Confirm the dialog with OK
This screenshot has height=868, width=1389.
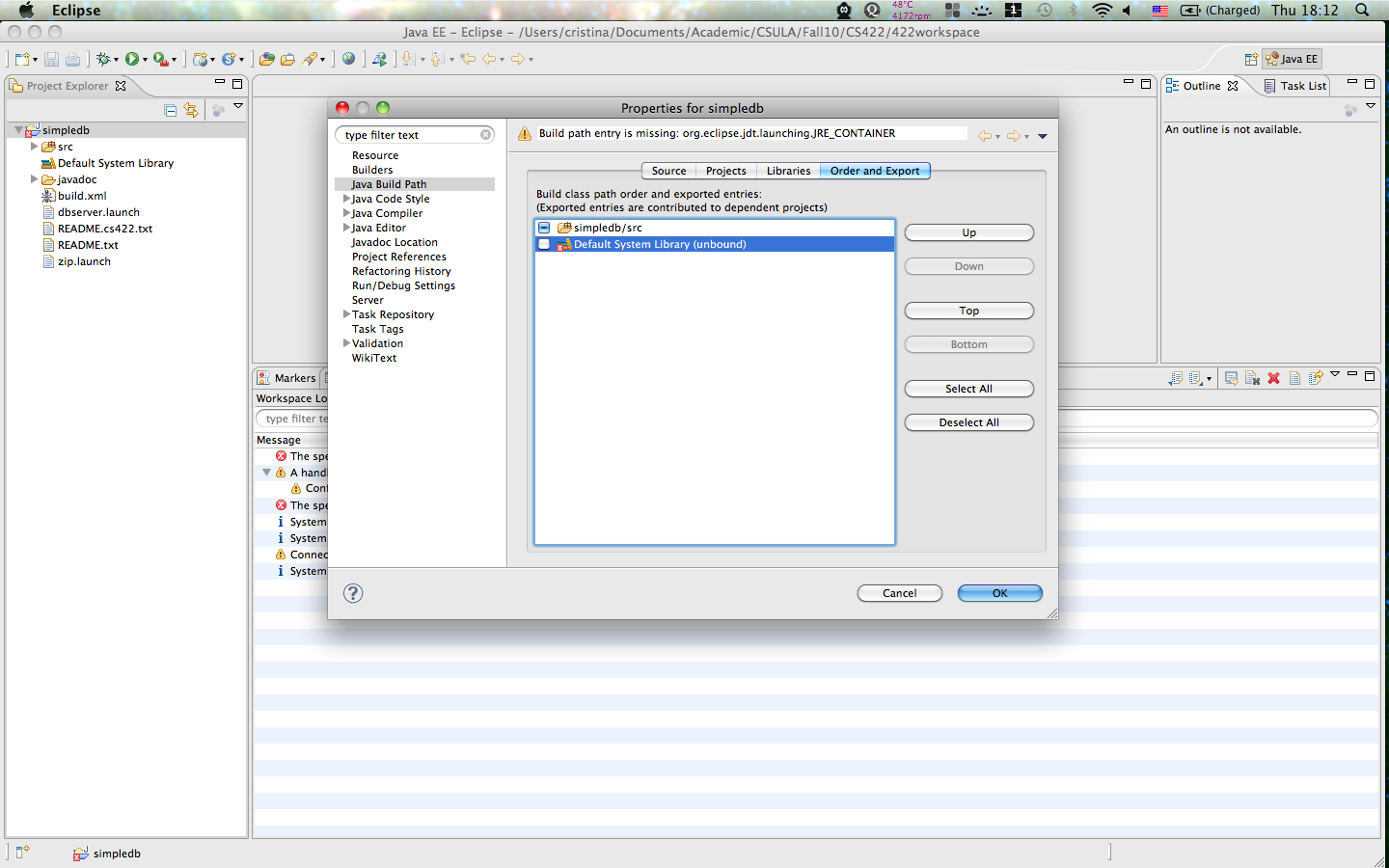999,593
